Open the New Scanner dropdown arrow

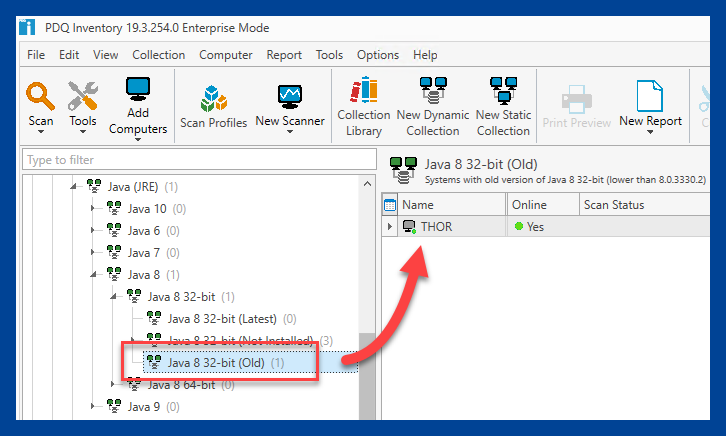click(x=290, y=132)
